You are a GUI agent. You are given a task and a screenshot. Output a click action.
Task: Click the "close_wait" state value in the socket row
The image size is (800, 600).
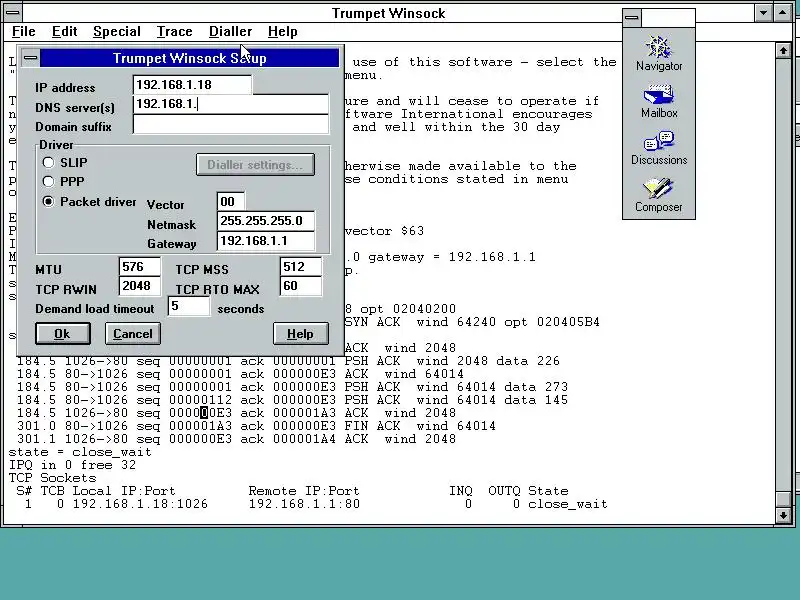click(568, 504)
